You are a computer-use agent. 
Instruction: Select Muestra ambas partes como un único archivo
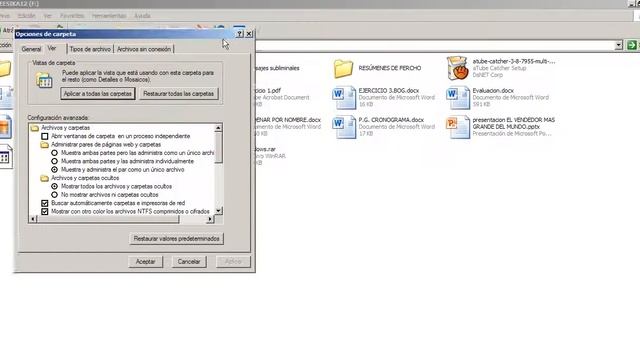[x=54, y=153]
